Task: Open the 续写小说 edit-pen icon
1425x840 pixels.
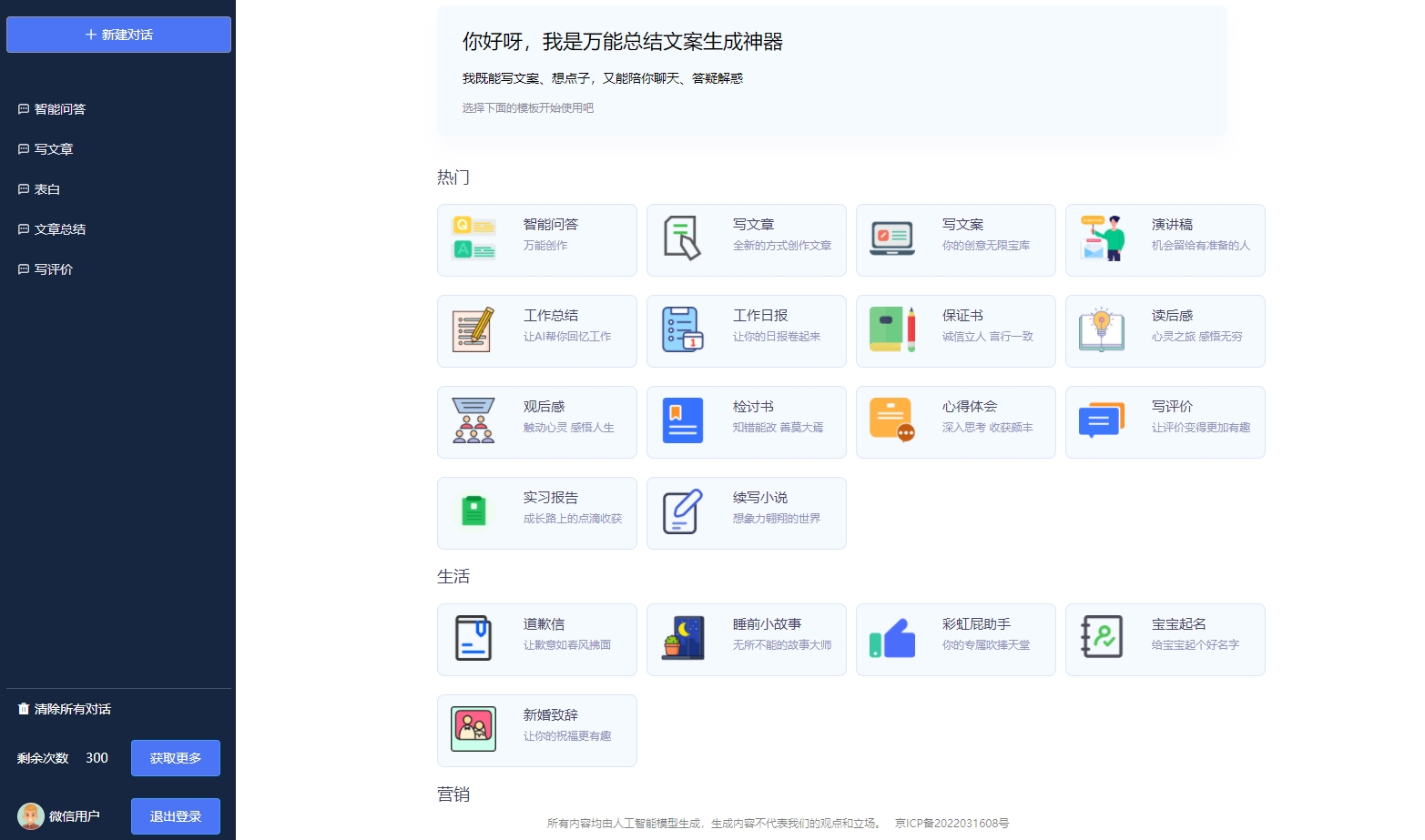Action: click(x=683, y=511)
